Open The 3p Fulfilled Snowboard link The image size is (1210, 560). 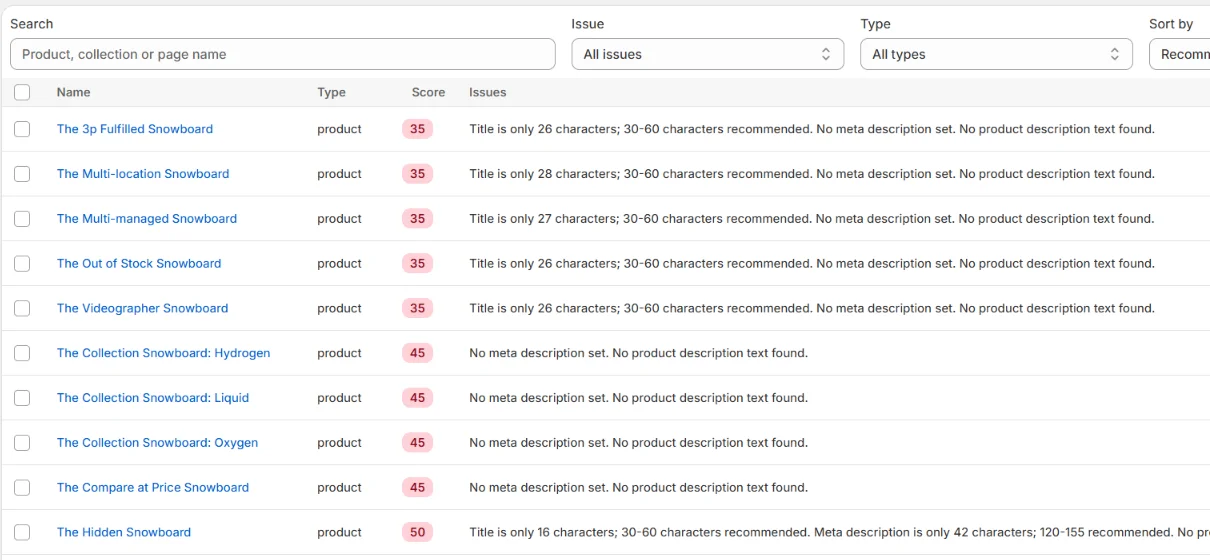135,129
